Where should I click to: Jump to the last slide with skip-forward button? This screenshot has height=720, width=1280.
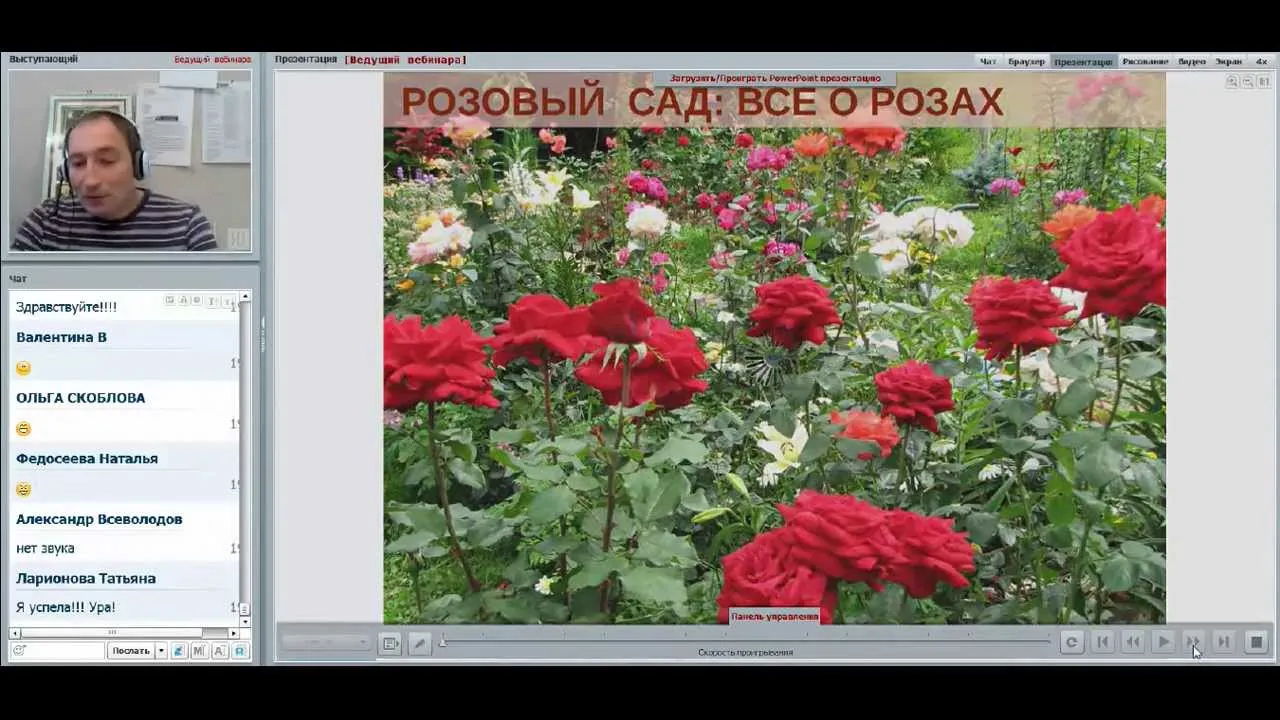coord(1223,642)
